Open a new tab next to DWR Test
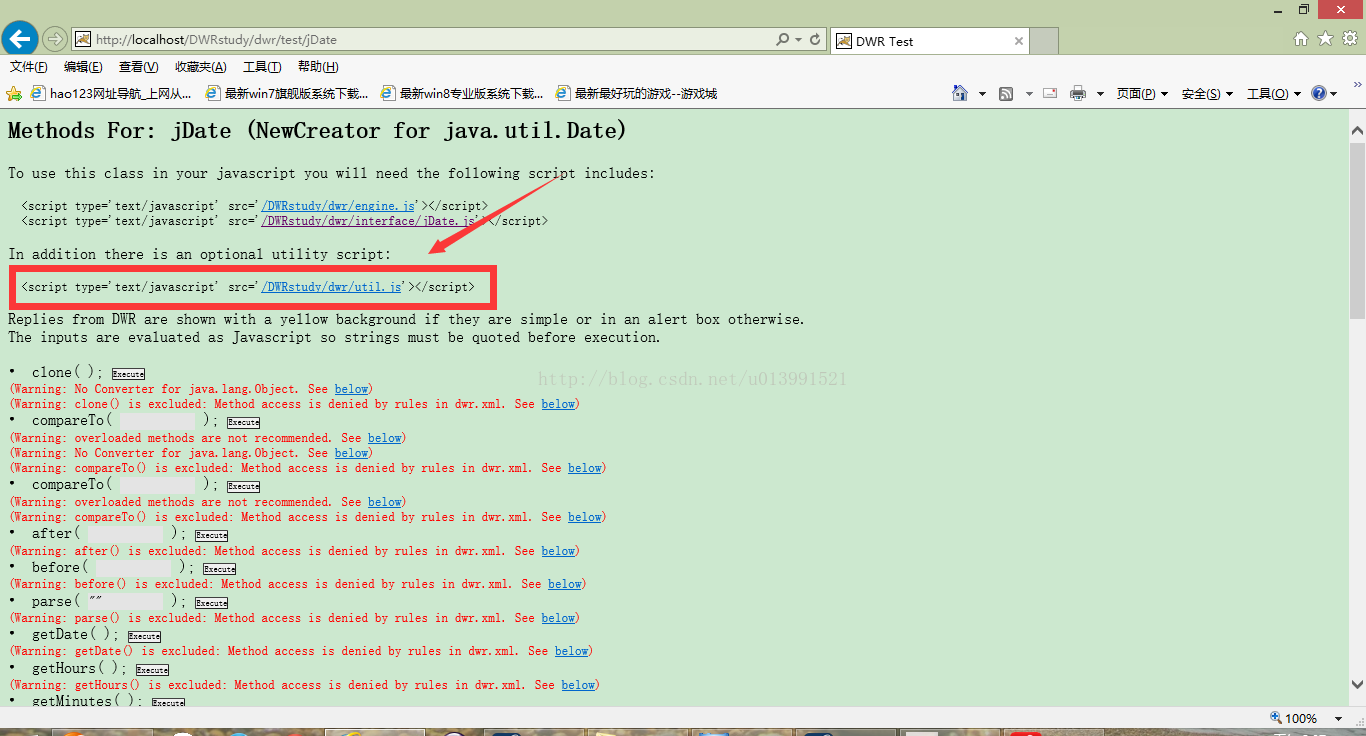The image size is (1366, 736). click(x=1044, y=41)
